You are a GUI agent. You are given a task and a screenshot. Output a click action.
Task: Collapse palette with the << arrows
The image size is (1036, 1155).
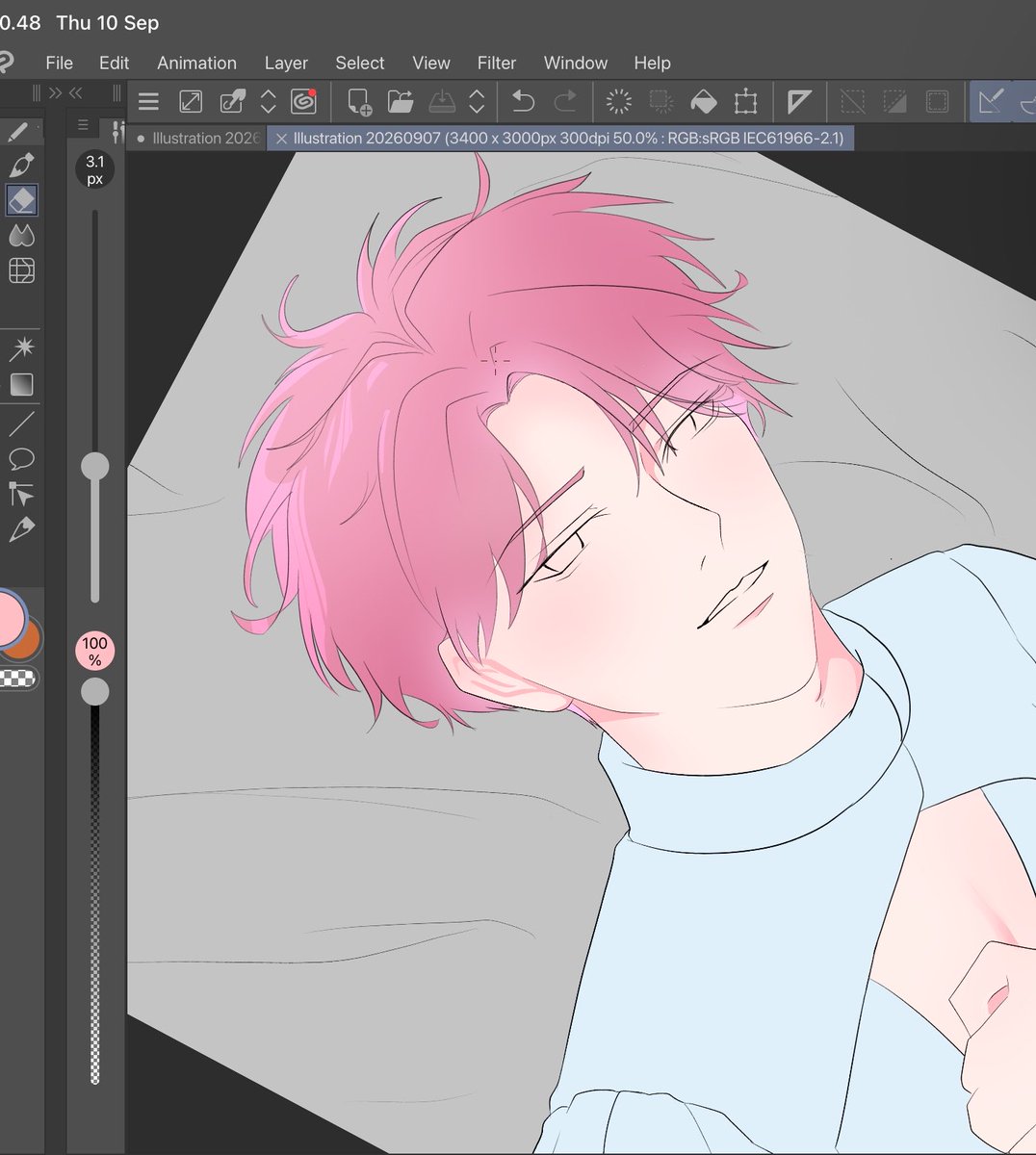[x=75, y=92]
